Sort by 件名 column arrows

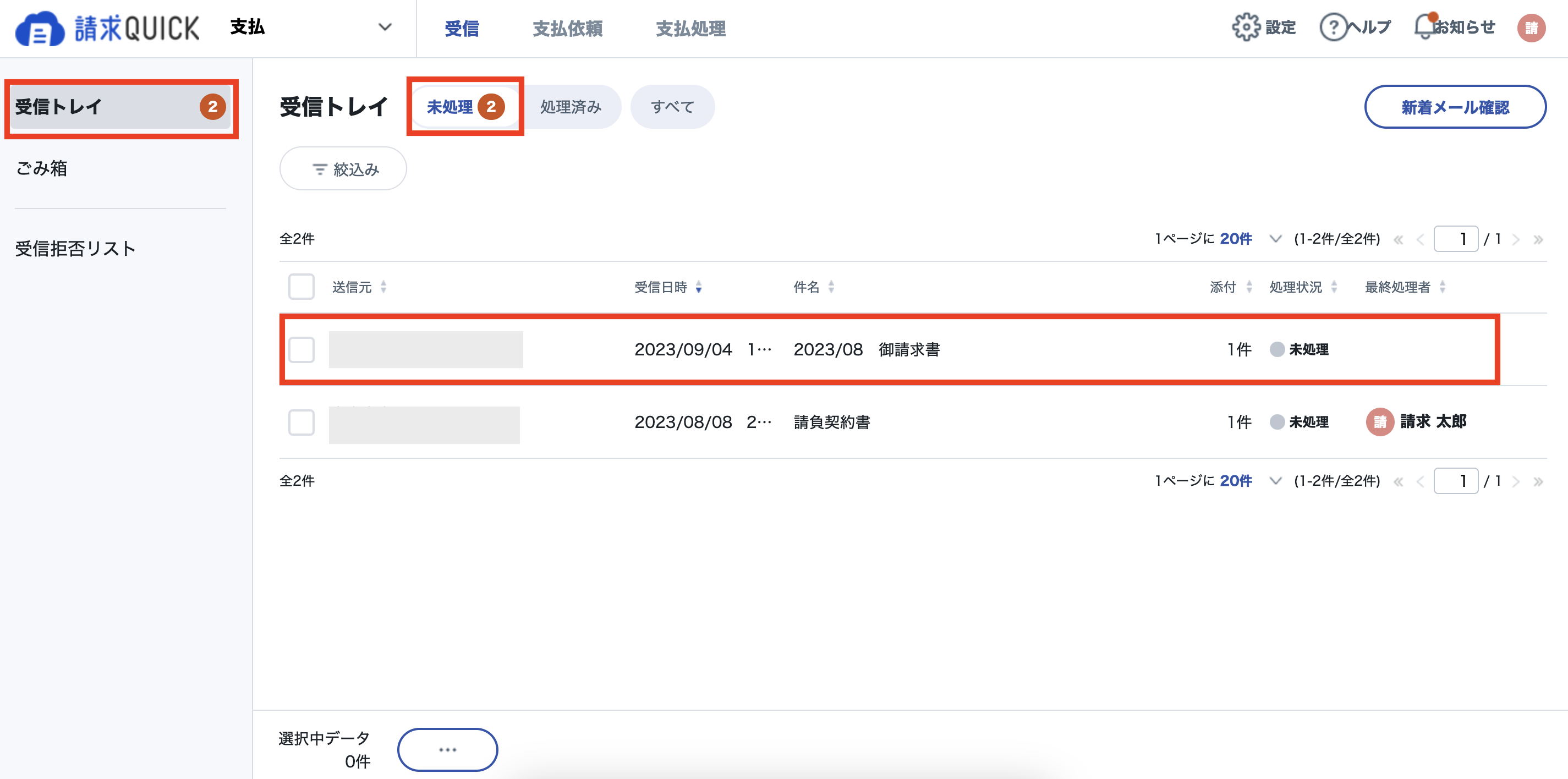click(831, 287)
